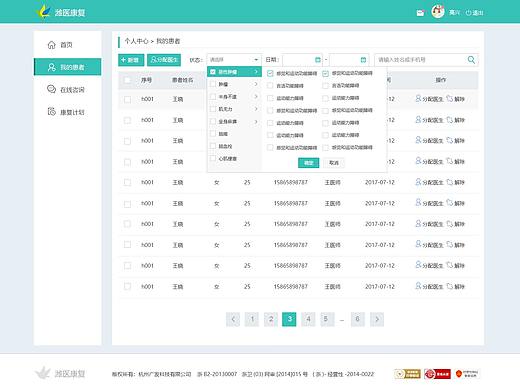This screenshot has width=520, height=390.
Task: Expand the 肌无力 submenu chevron
Action: [256, 109]
